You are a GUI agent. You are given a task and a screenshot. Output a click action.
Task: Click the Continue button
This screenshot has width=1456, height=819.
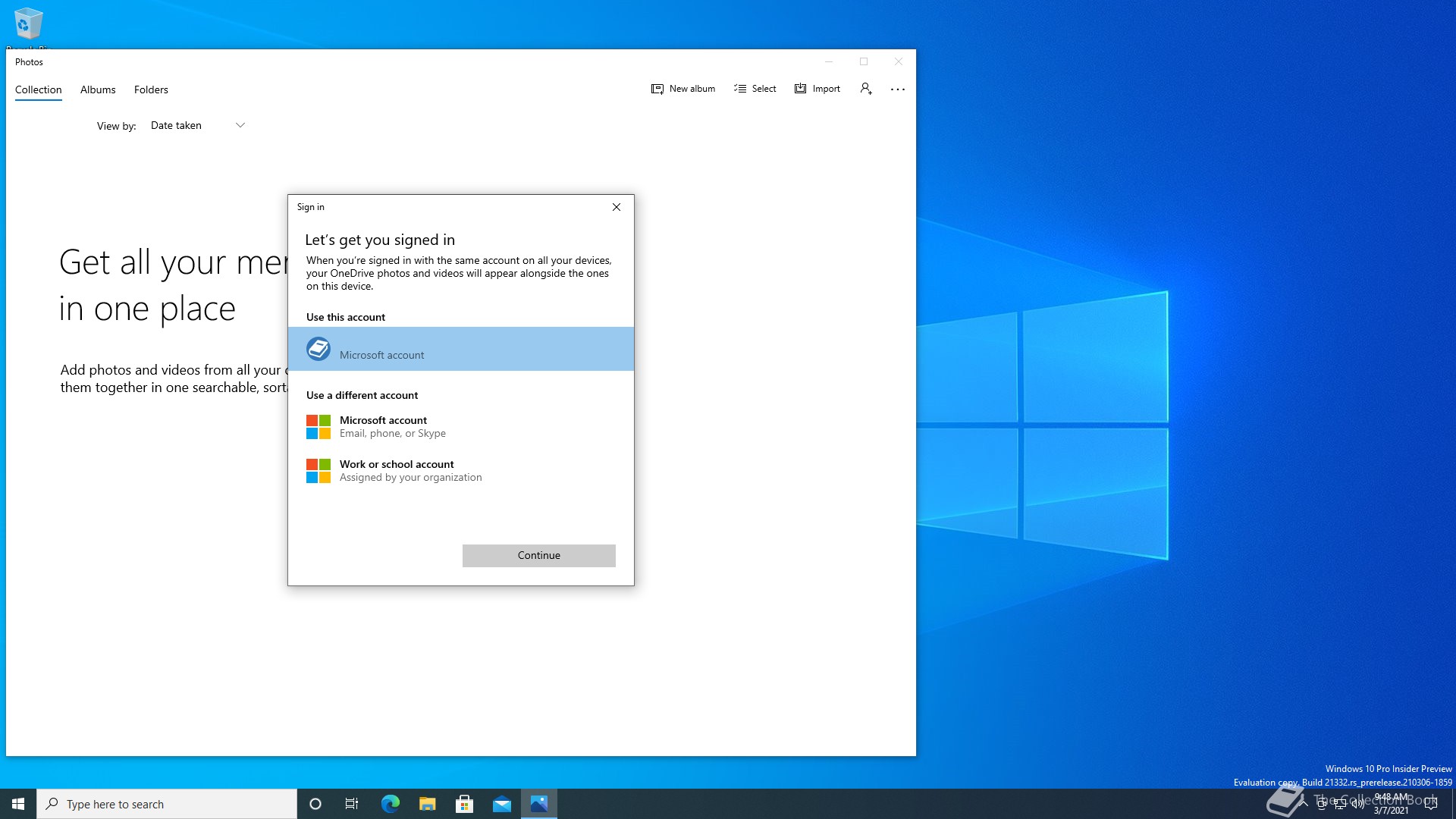pyautogui.click(x=539, y=556)
